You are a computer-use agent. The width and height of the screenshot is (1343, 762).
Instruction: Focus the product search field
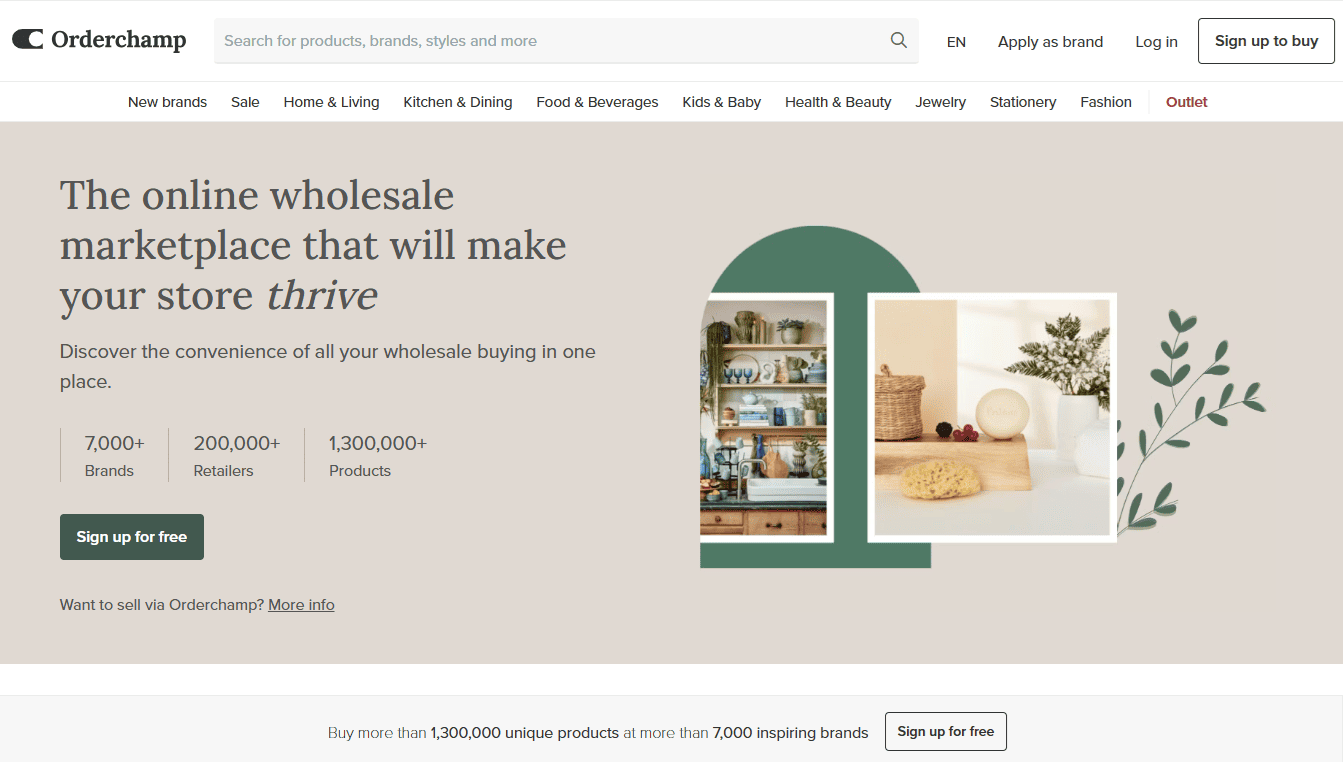[x=566, y=41]
